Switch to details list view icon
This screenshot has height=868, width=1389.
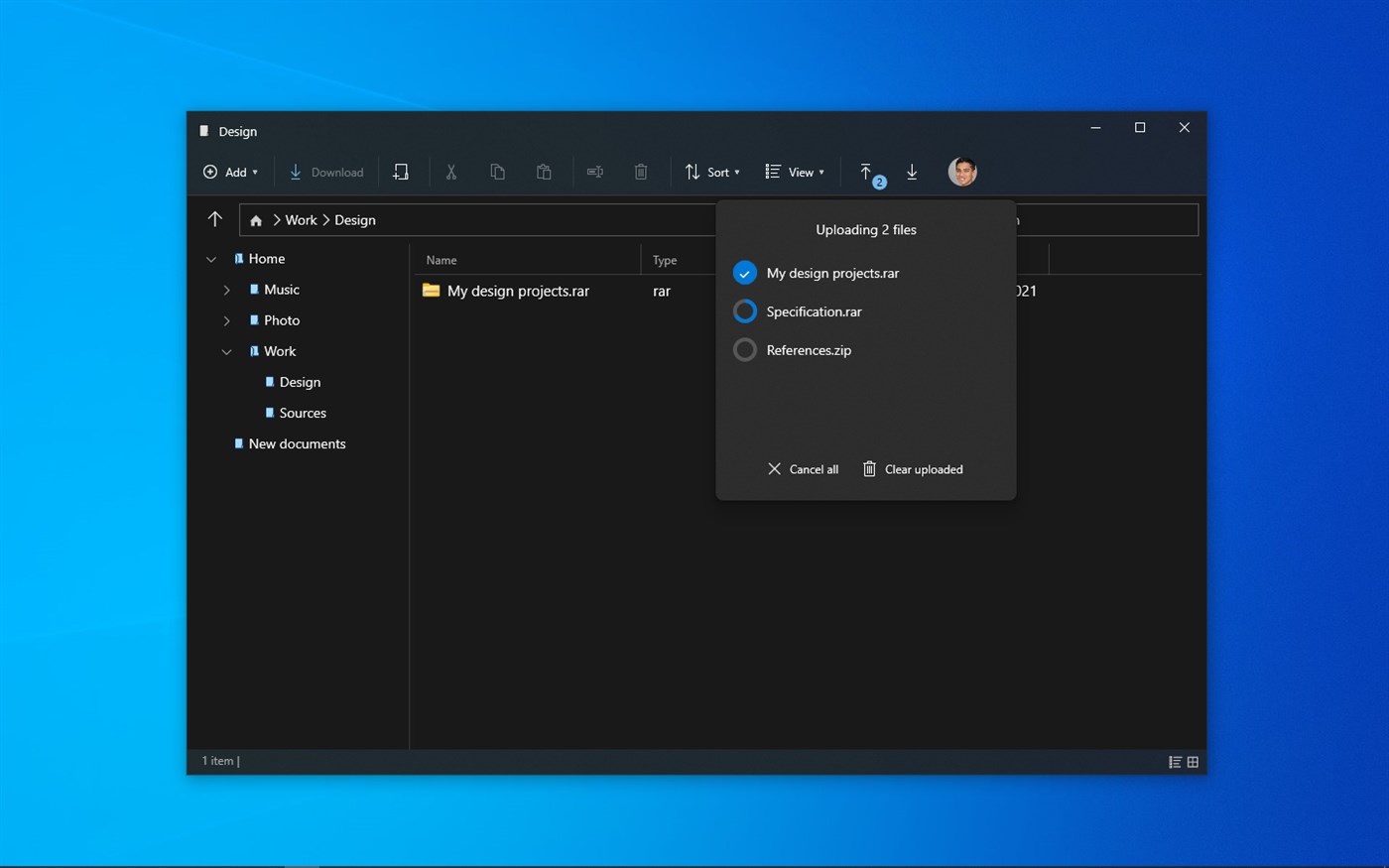[1175, 762]
